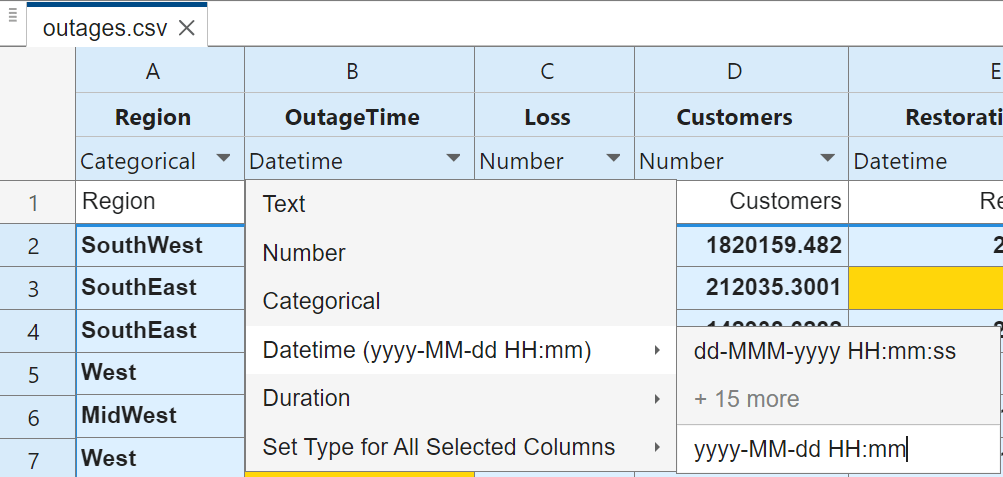This screenshot has width=1003, height=477.
Task: Choose Text from the type menu
Action: [x=461, y=204]
